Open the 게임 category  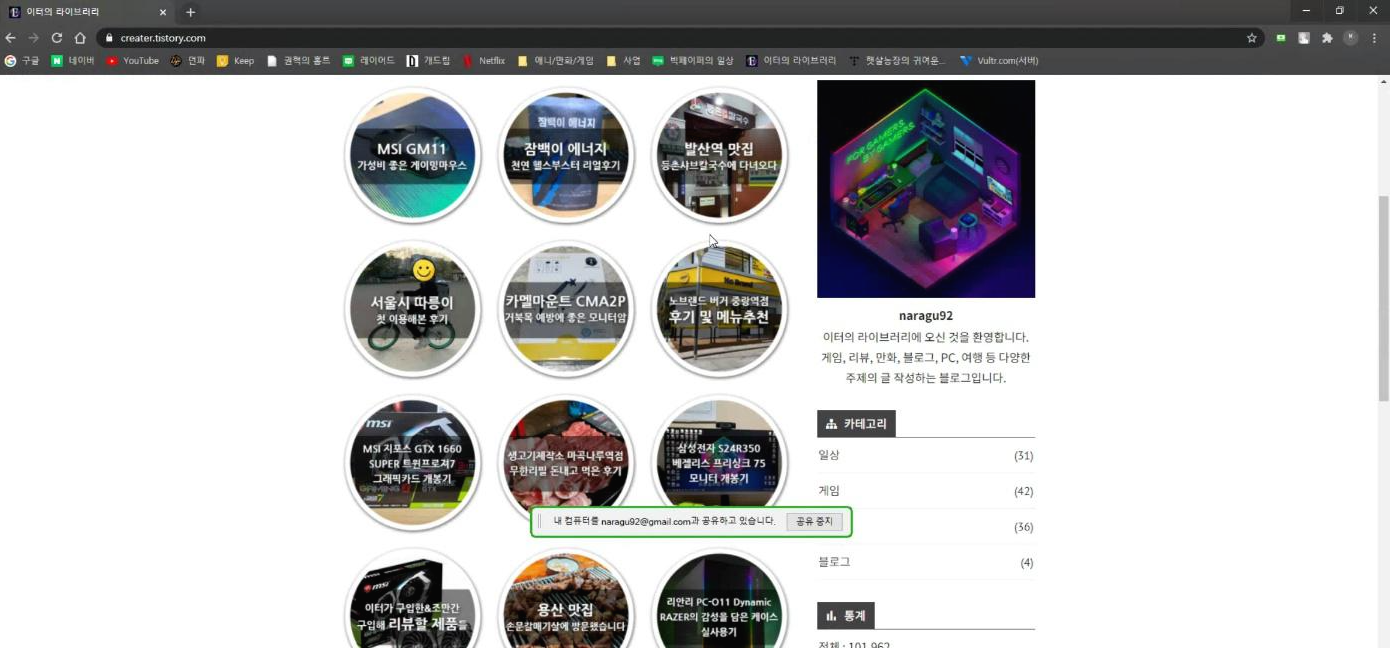(x=829, y=491)
